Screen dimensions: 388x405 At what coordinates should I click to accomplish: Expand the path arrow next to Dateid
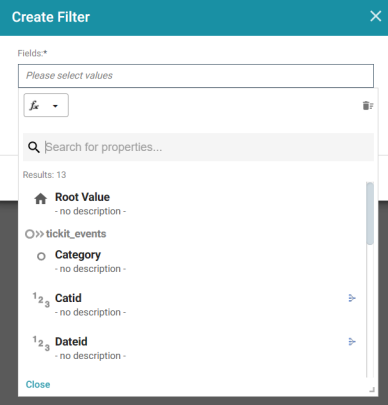(352, 342)
